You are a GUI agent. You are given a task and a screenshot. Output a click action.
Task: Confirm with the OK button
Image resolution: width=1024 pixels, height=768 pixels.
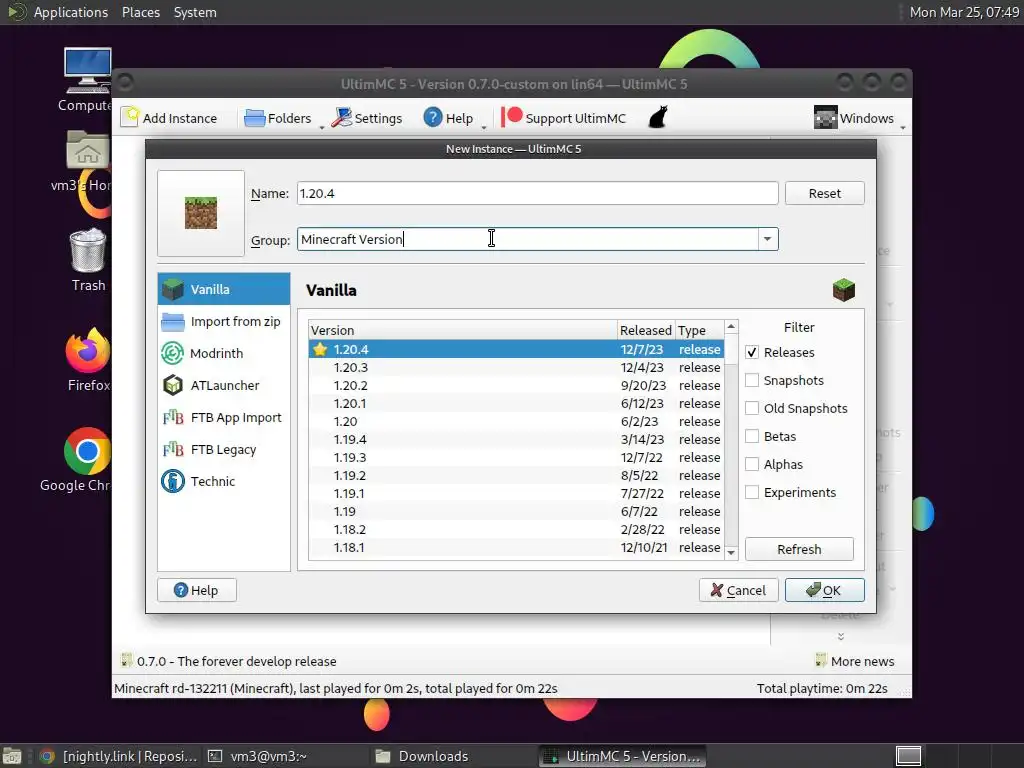824,590
